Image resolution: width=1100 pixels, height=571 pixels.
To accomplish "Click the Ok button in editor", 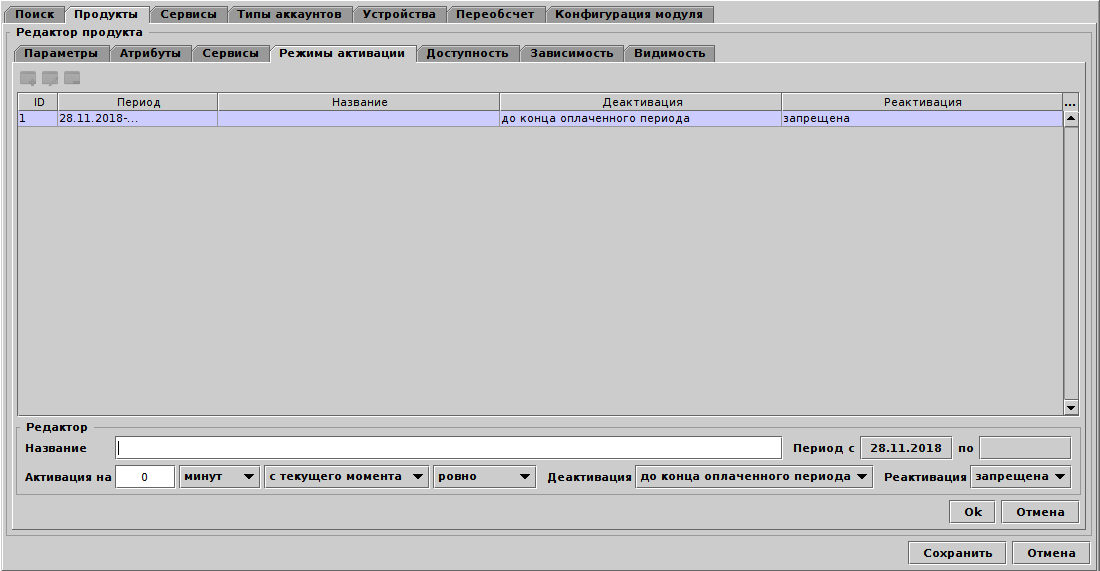I will (973, 512).
